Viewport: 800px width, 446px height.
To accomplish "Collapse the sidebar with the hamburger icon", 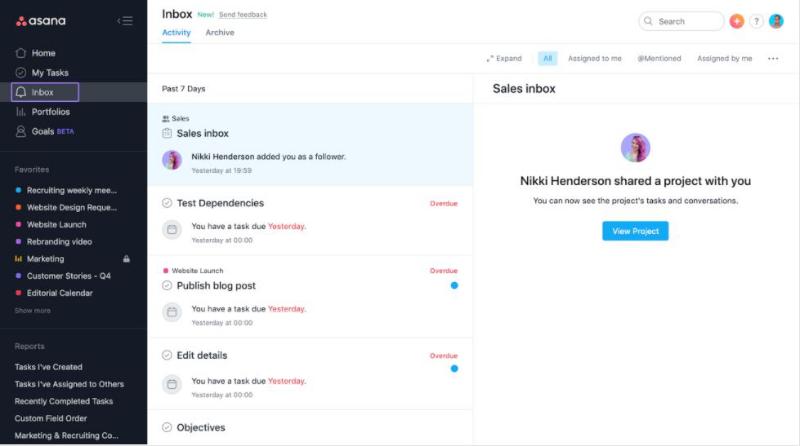I will [125, 21].
